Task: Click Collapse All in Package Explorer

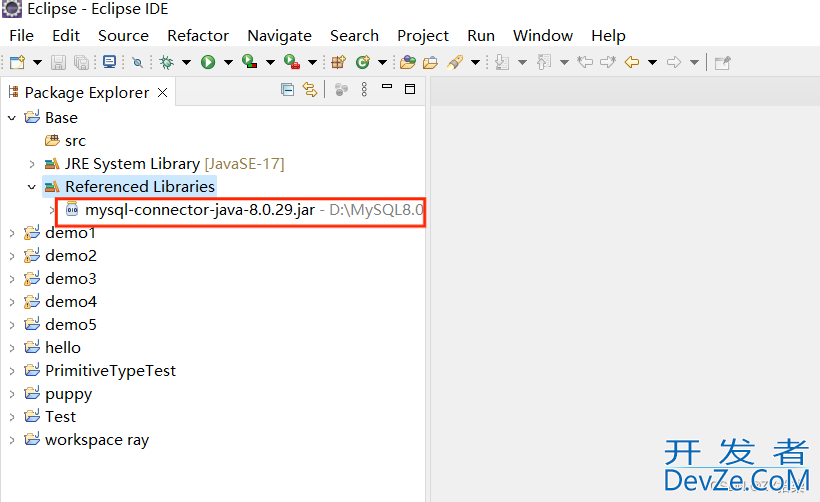Action: (x=287, y=89)
